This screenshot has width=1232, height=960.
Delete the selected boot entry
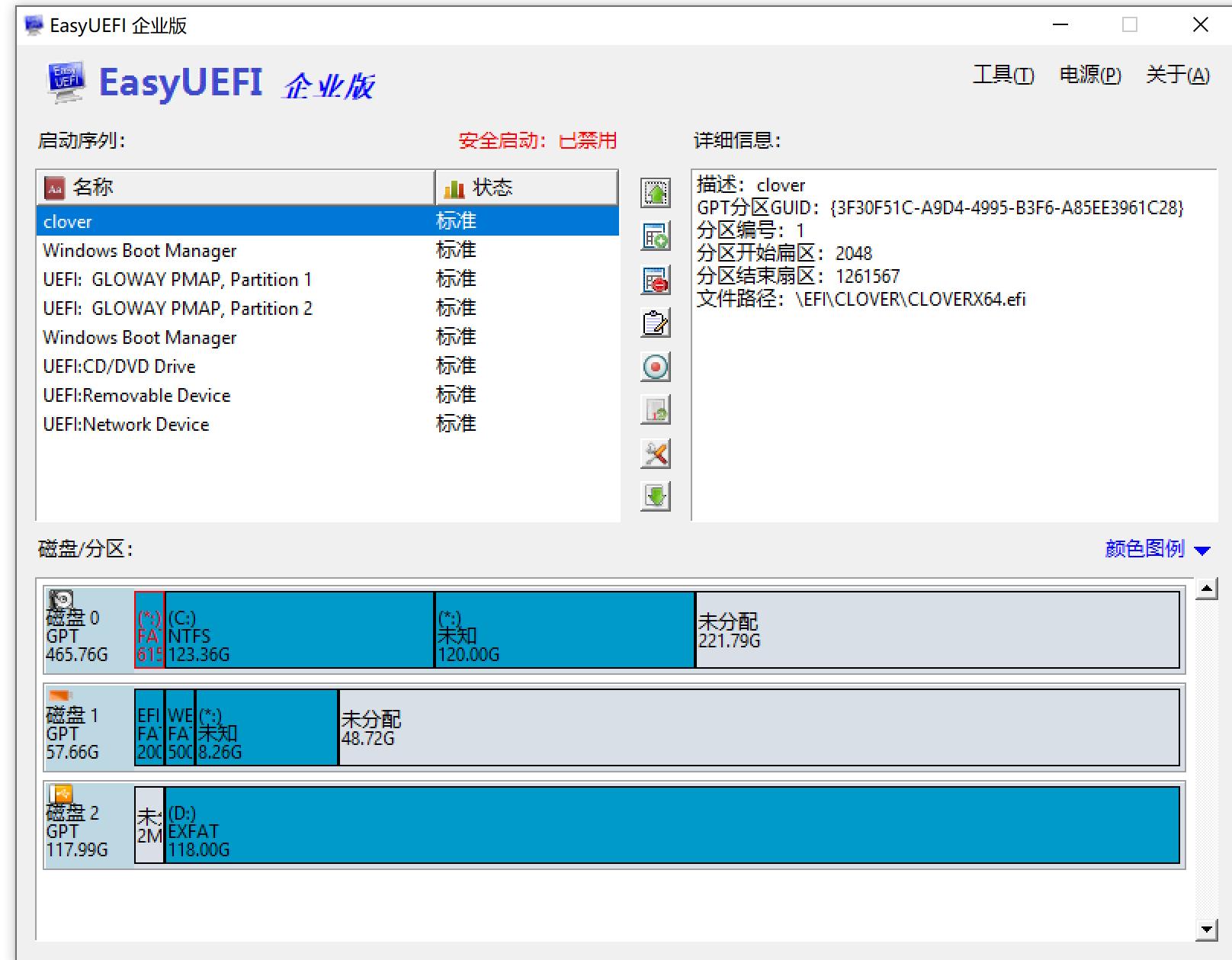point(656,281)
